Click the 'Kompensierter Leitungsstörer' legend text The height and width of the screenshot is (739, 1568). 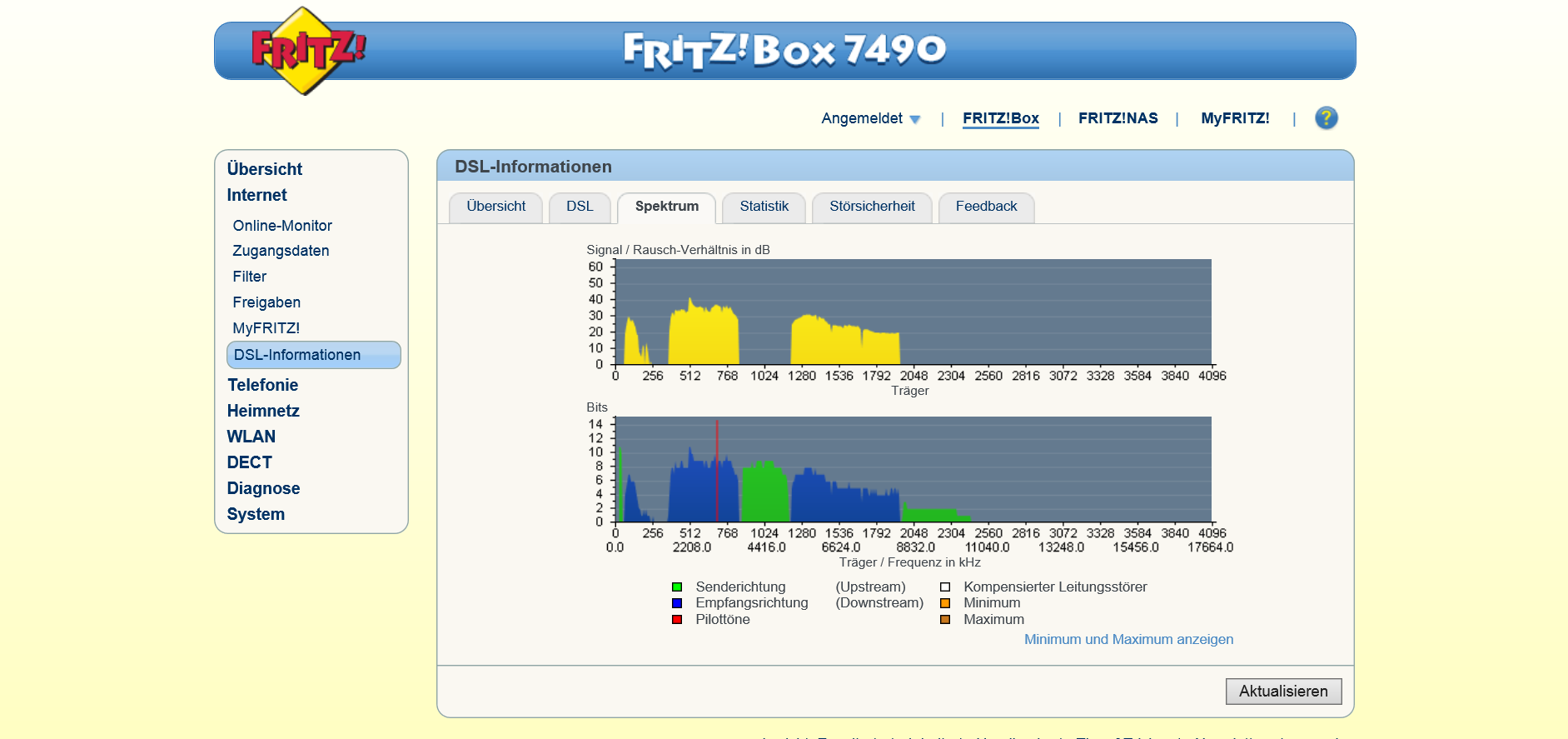(x=1055, y=587)
